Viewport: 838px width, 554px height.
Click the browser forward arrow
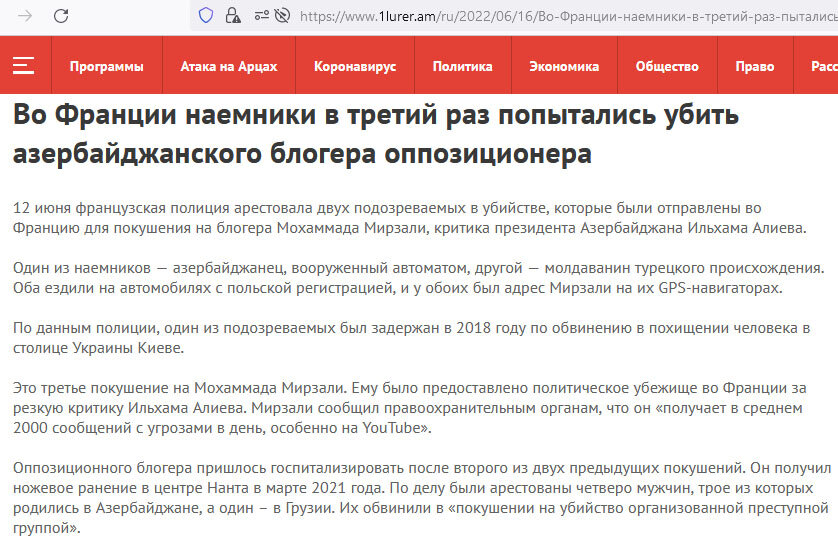pos(25,16)
